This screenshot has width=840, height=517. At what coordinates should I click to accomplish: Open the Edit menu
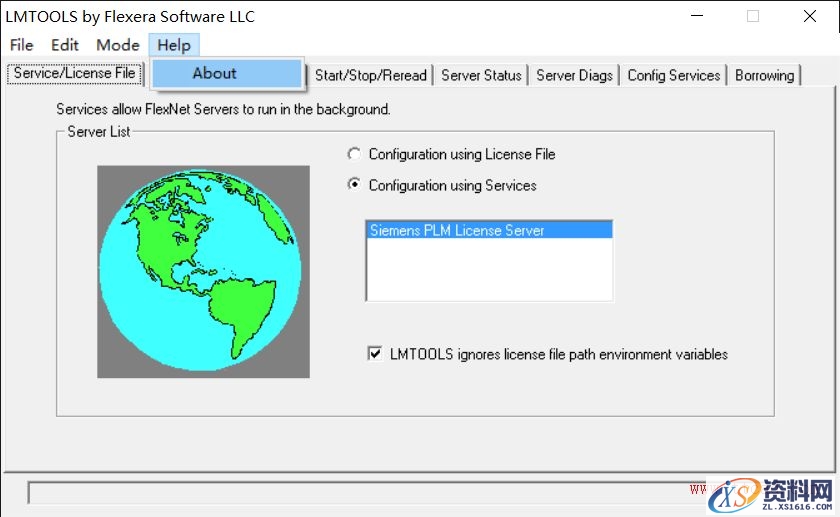65,45
